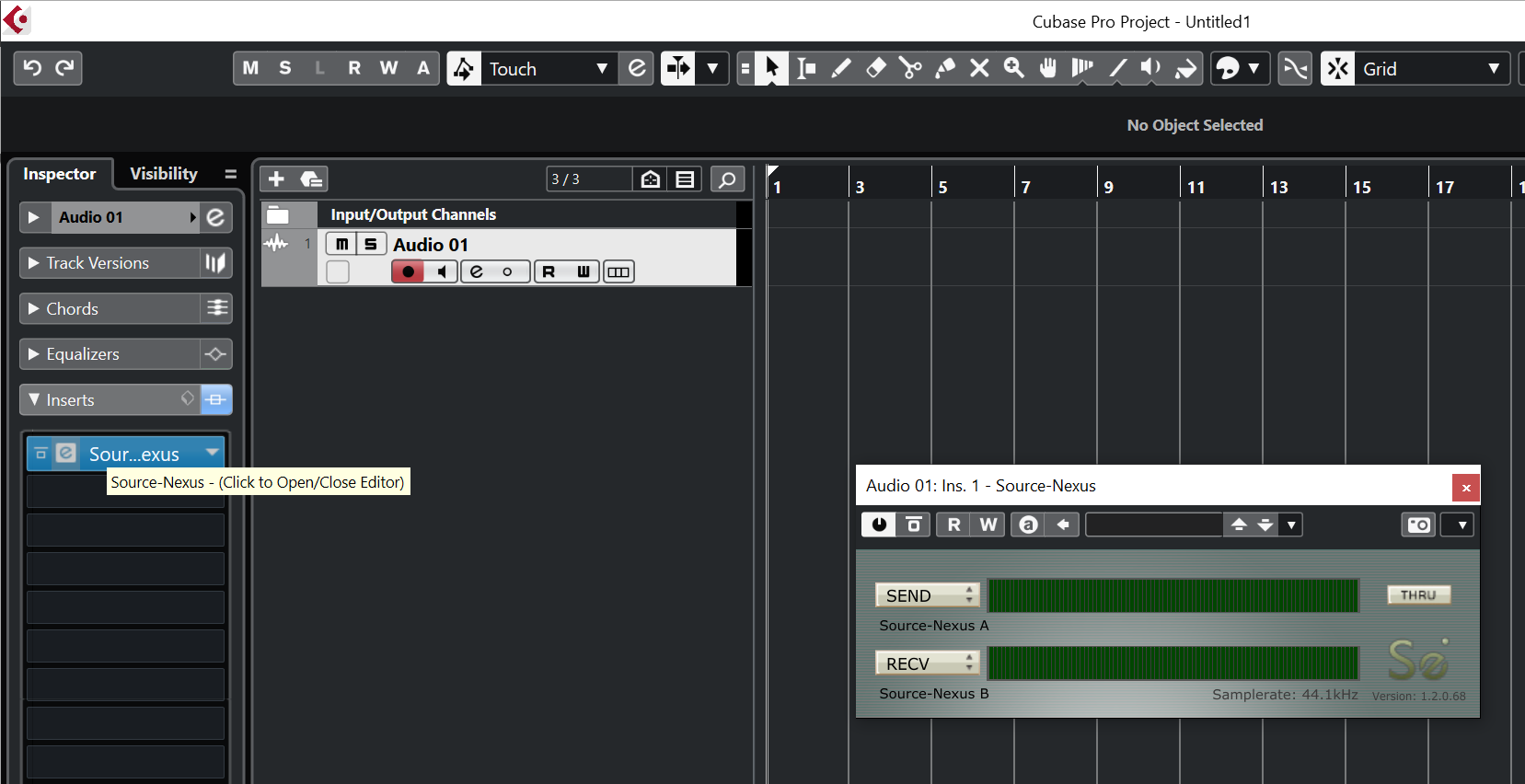The height and width of the screenshot is (784, 1525).
Task: Toggle the Source-Nexus plugin power button
Action: point(879,525)
